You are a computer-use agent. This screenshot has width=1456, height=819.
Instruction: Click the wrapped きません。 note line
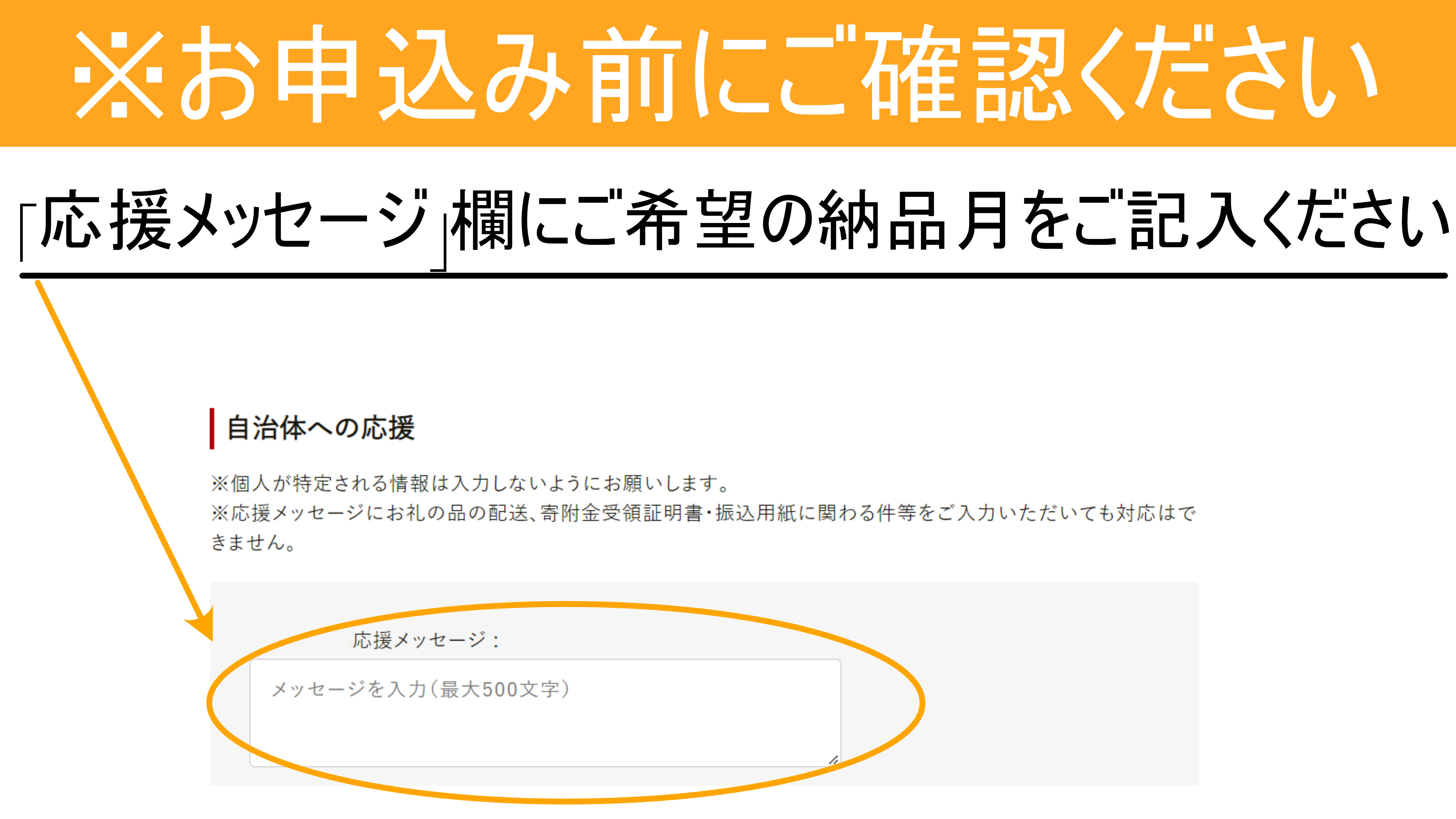click(x=253, y=543)
